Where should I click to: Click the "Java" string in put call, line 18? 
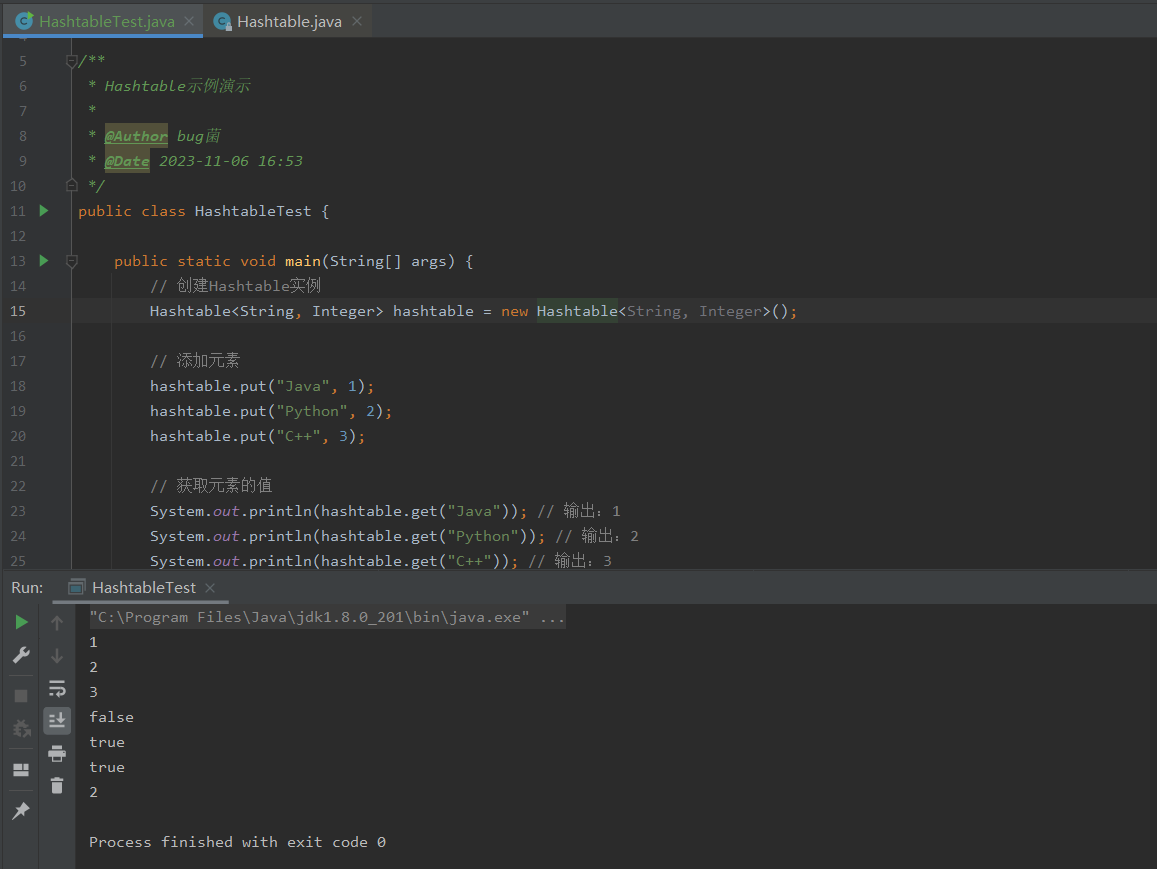(x=303, y=386)
